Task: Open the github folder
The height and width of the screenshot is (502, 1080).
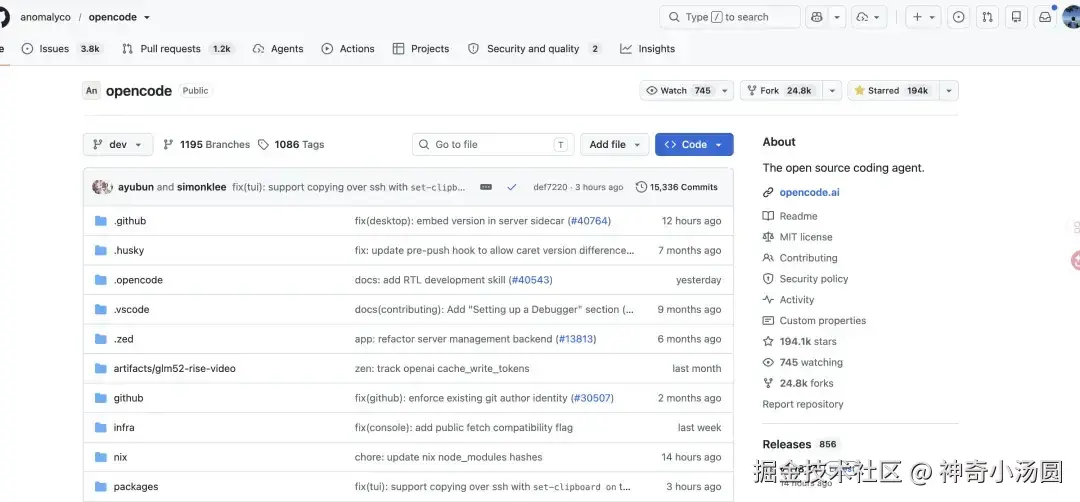Action: pyautogui.click(x=128, y=398)
